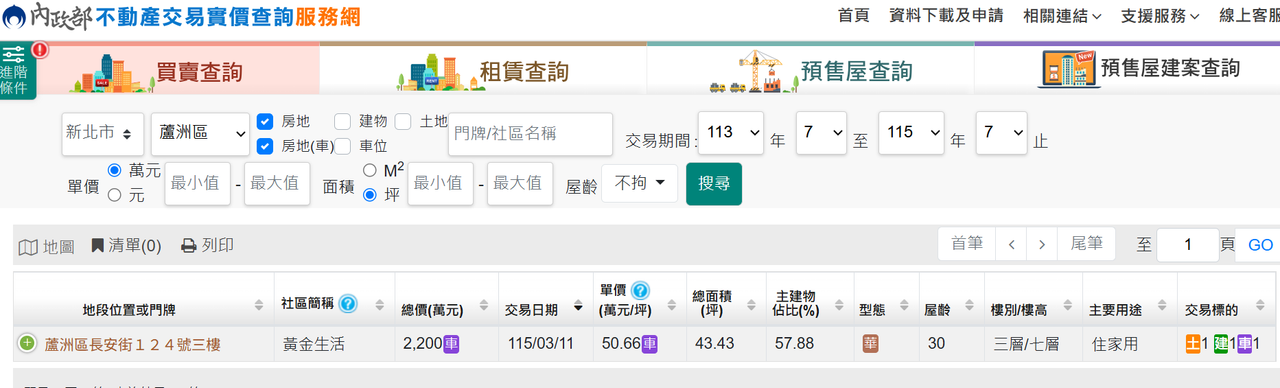Open the start month dropdown

821,133
